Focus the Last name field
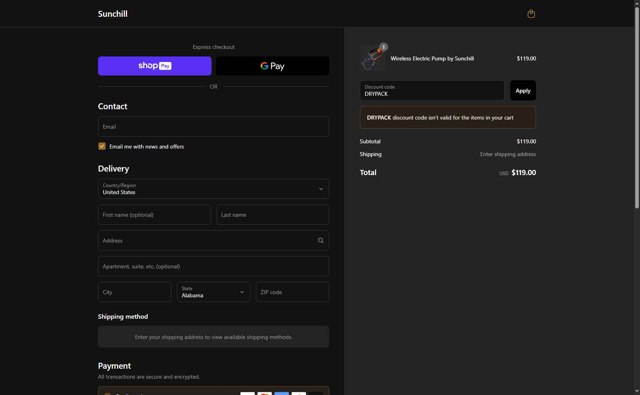 273,215
